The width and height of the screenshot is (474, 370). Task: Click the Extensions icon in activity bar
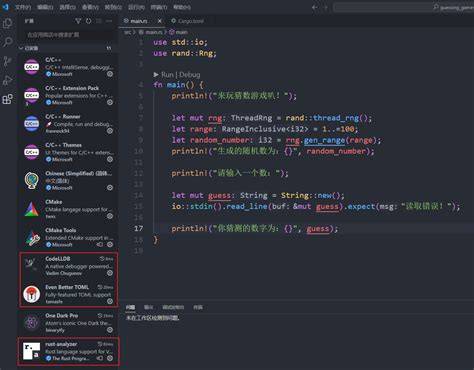[x=7, y=99]
